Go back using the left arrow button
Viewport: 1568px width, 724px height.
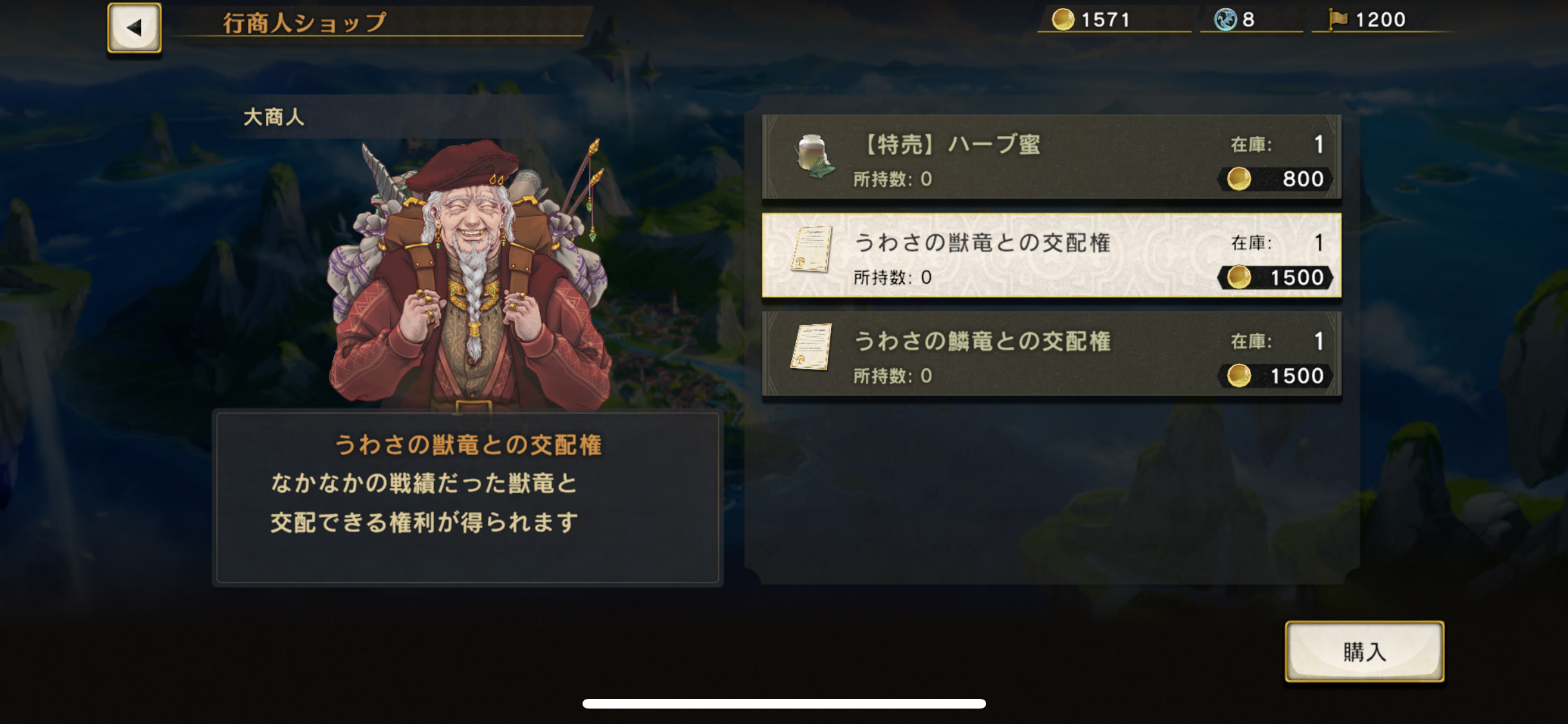tap(135, 28)
